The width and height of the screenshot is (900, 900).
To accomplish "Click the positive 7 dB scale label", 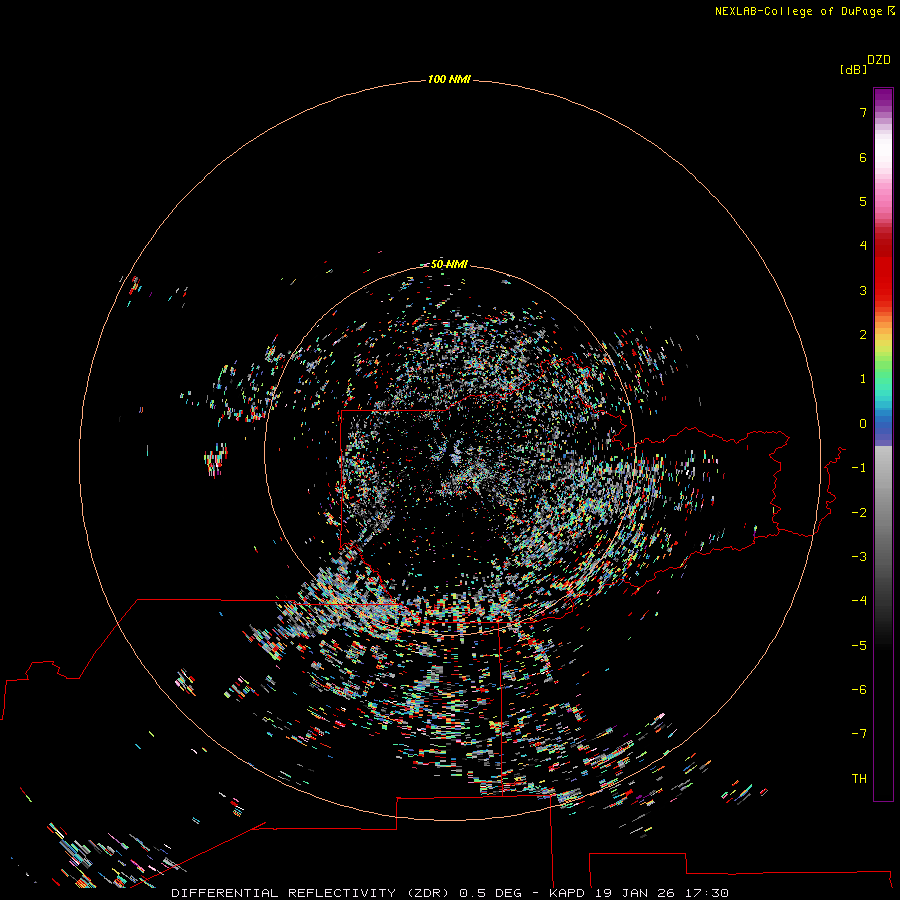I will pos(863,112).
